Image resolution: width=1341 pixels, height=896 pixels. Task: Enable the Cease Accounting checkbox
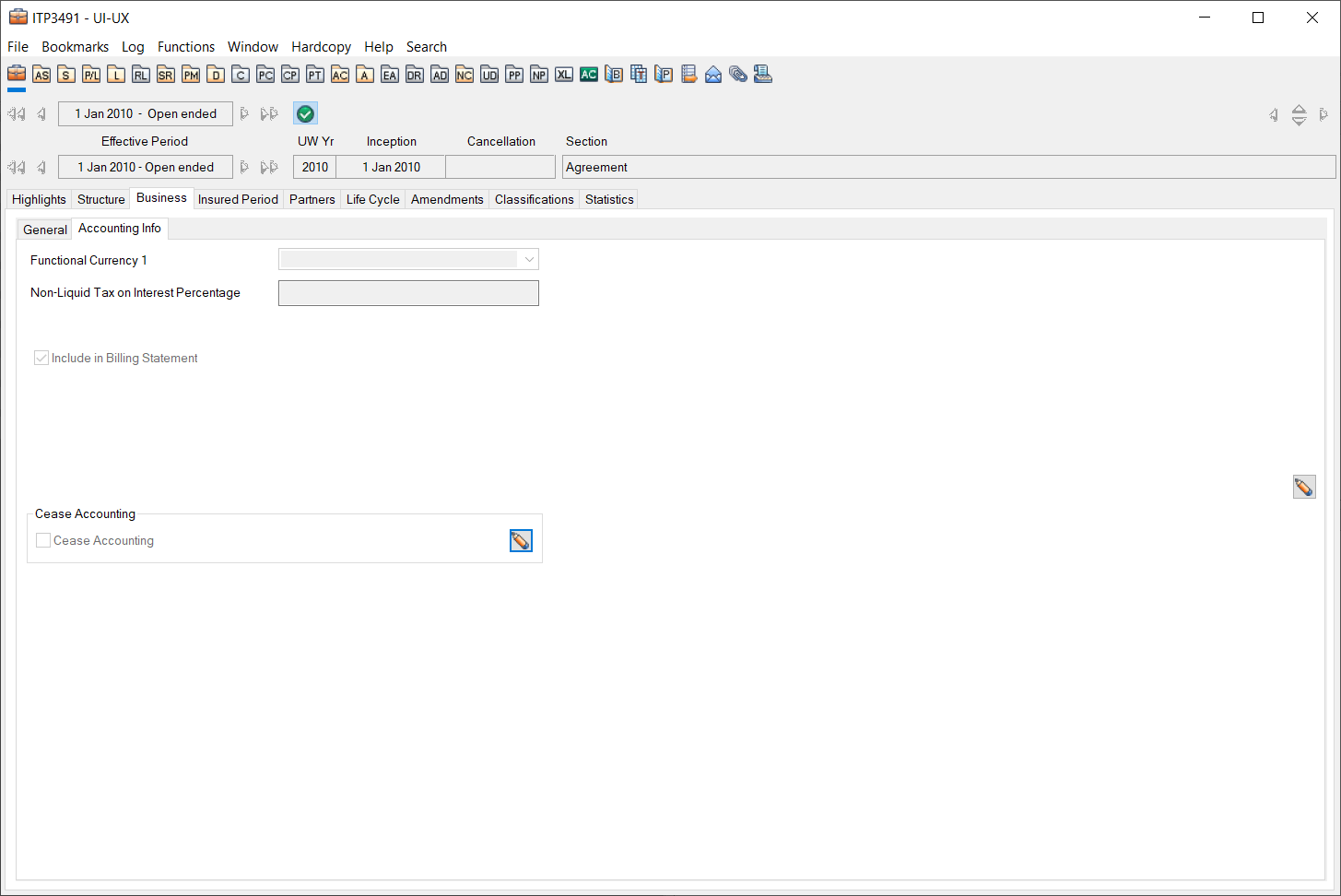pyautogui.click(x=43, y=540)
